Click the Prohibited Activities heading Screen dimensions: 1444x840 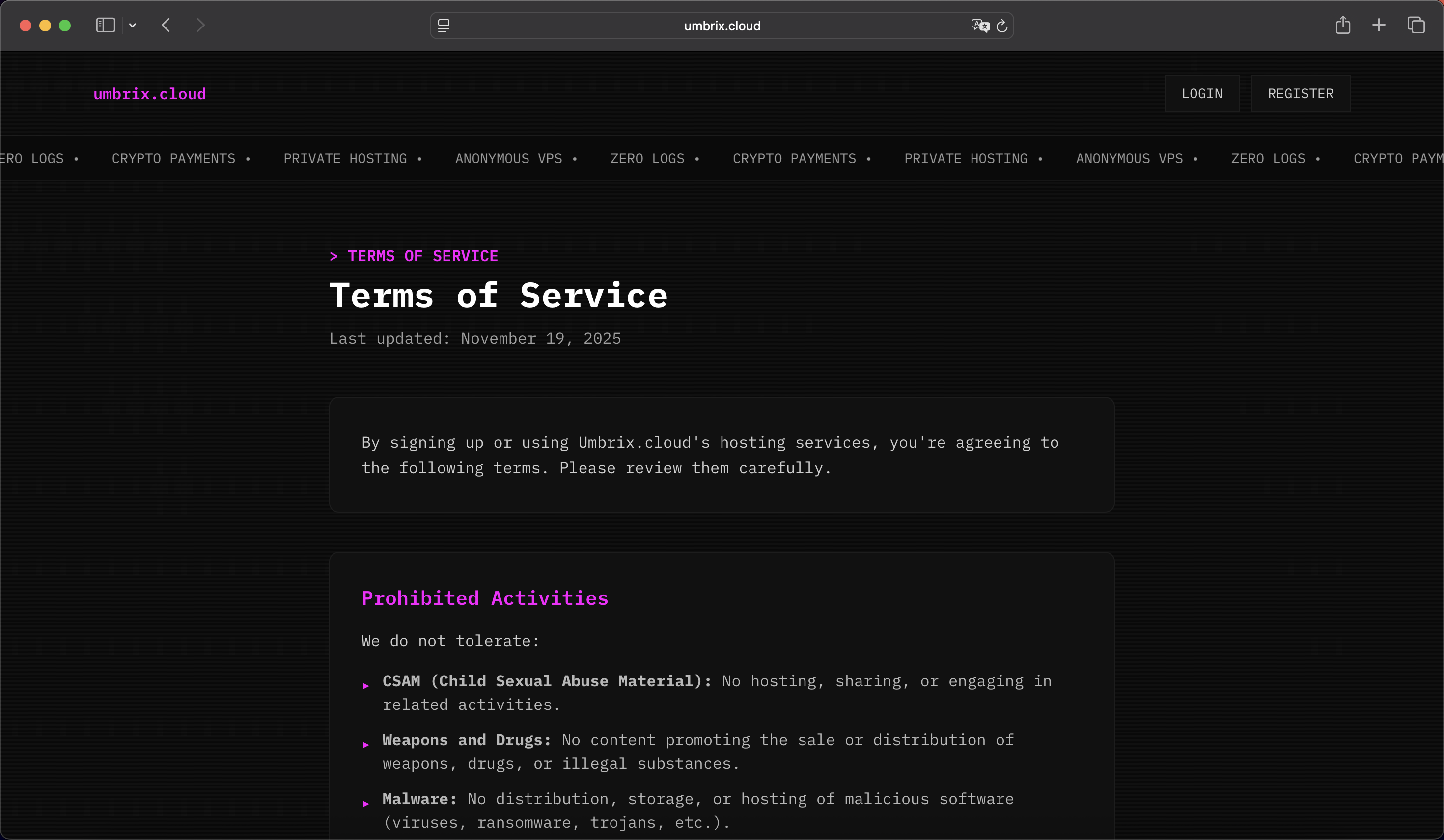click(x=484, y=598)
